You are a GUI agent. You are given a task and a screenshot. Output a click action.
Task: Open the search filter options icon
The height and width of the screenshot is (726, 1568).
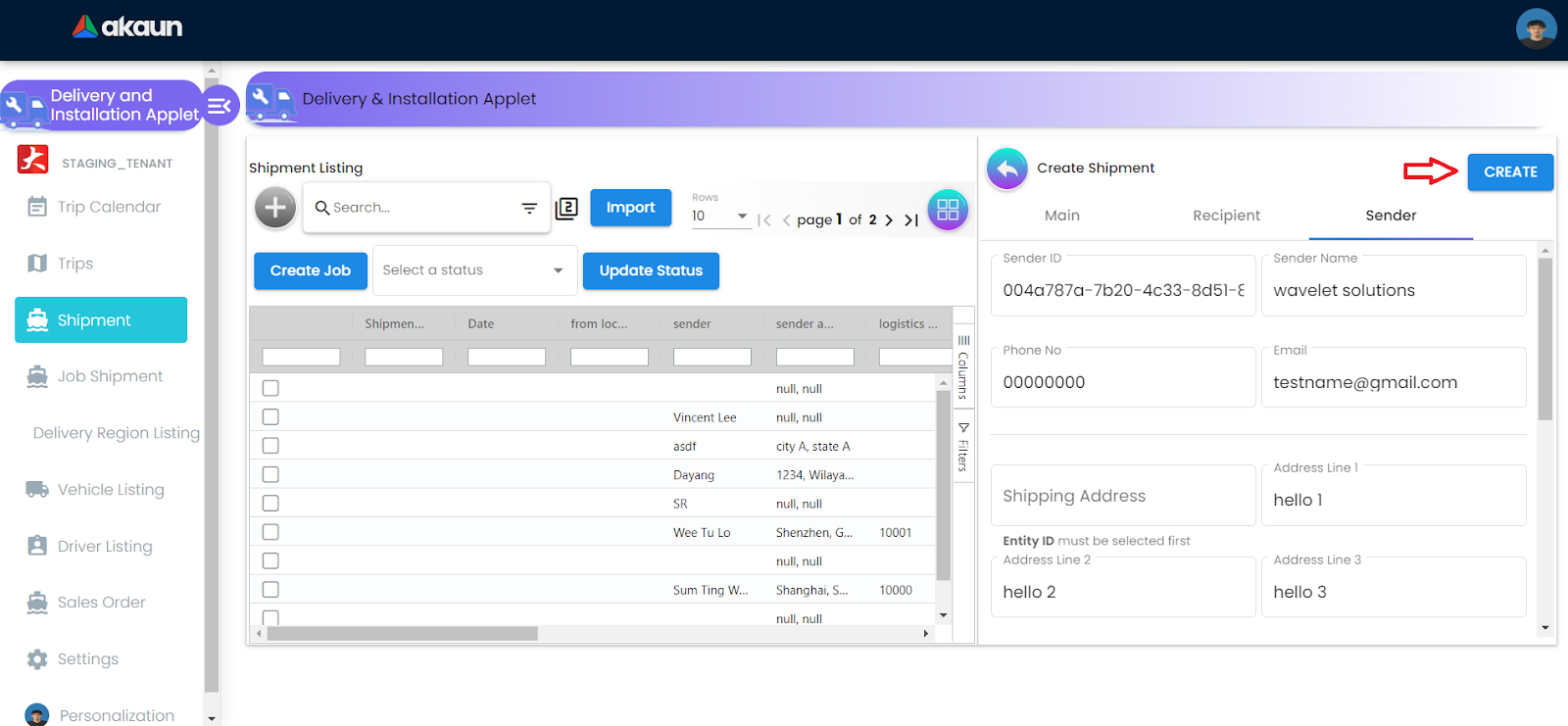click(x=529, y=208)
